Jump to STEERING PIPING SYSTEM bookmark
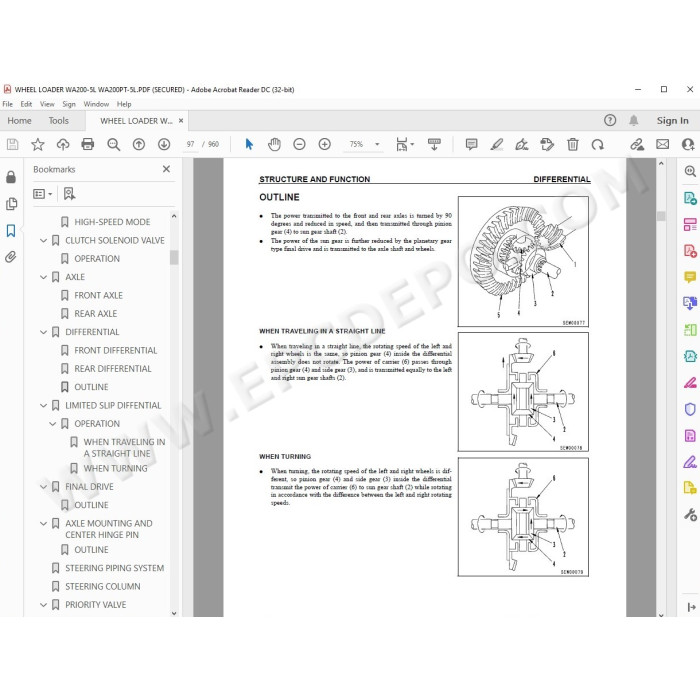This screenshot has width=700, height=700. point(114,568)
